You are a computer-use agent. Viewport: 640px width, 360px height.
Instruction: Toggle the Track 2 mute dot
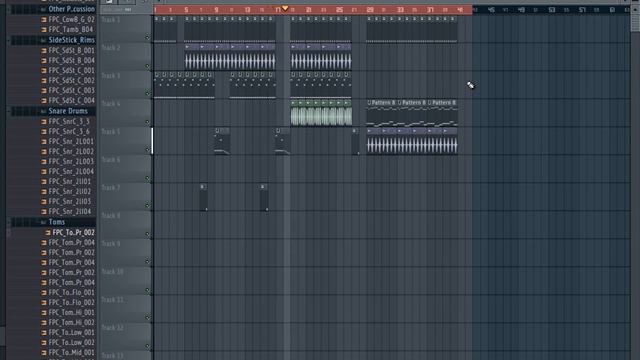pyautogui.click(x=148, y=66)
